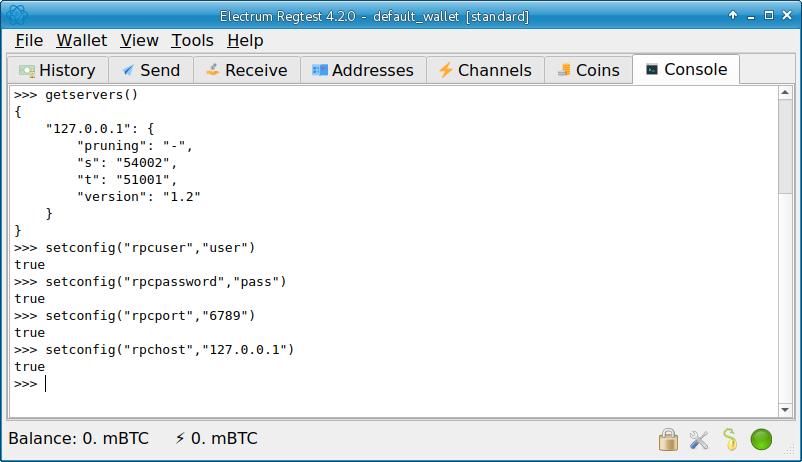Viewport: 802px width, 462px height.
Task: Click the Electrum logo in the title bar
Action: [17, 15]
